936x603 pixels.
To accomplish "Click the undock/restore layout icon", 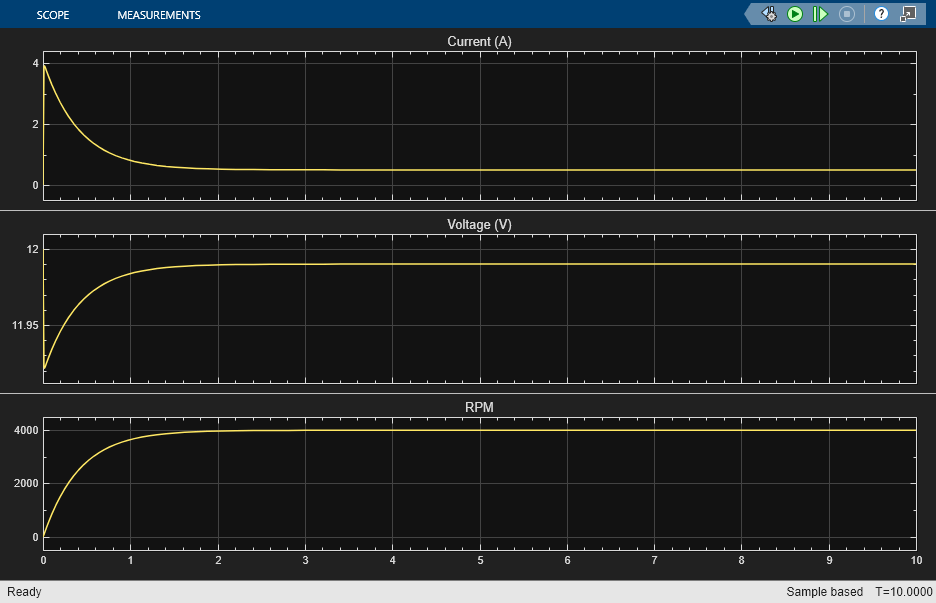I will click(907, 14).
